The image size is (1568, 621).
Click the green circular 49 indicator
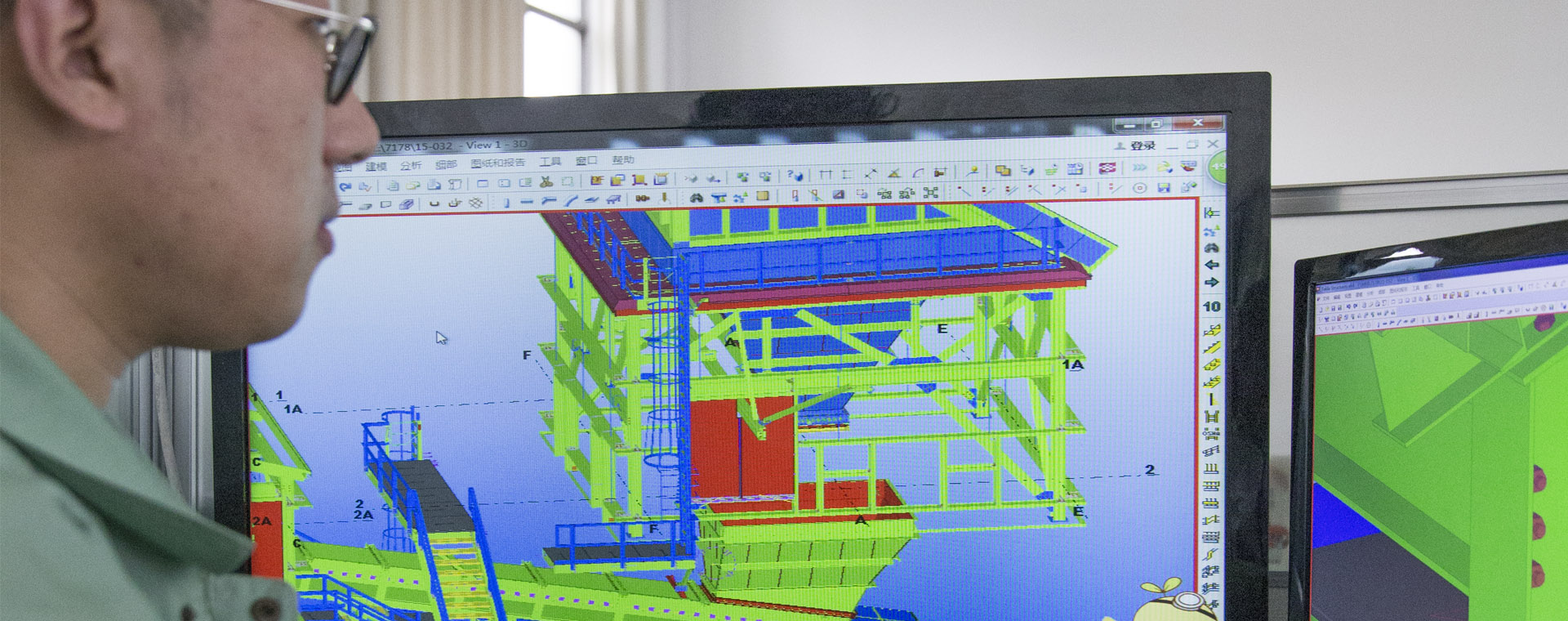(x=1218, y=168)
